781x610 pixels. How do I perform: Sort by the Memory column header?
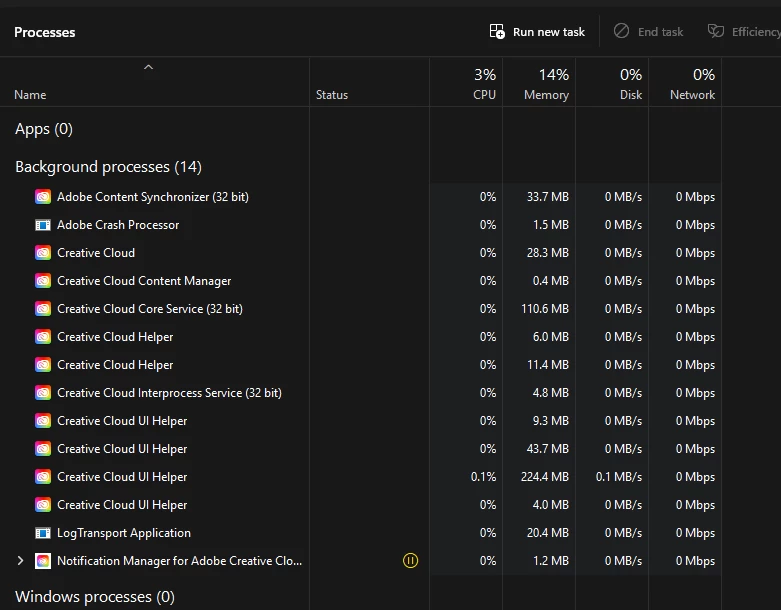point(539,82)
